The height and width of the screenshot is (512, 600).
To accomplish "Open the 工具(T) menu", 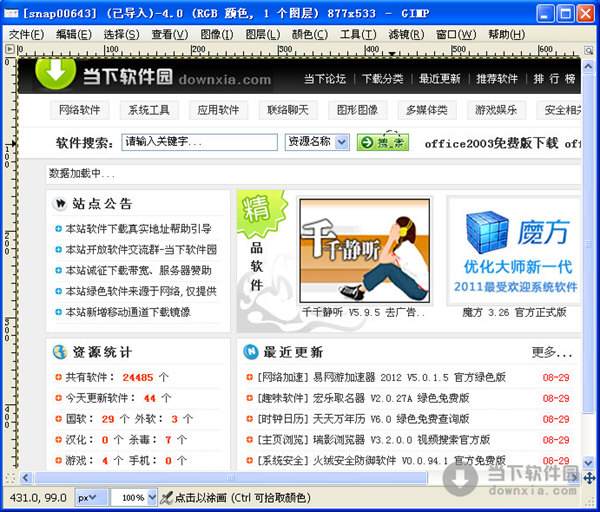I will pyautogui.click(x=358, y=35).
